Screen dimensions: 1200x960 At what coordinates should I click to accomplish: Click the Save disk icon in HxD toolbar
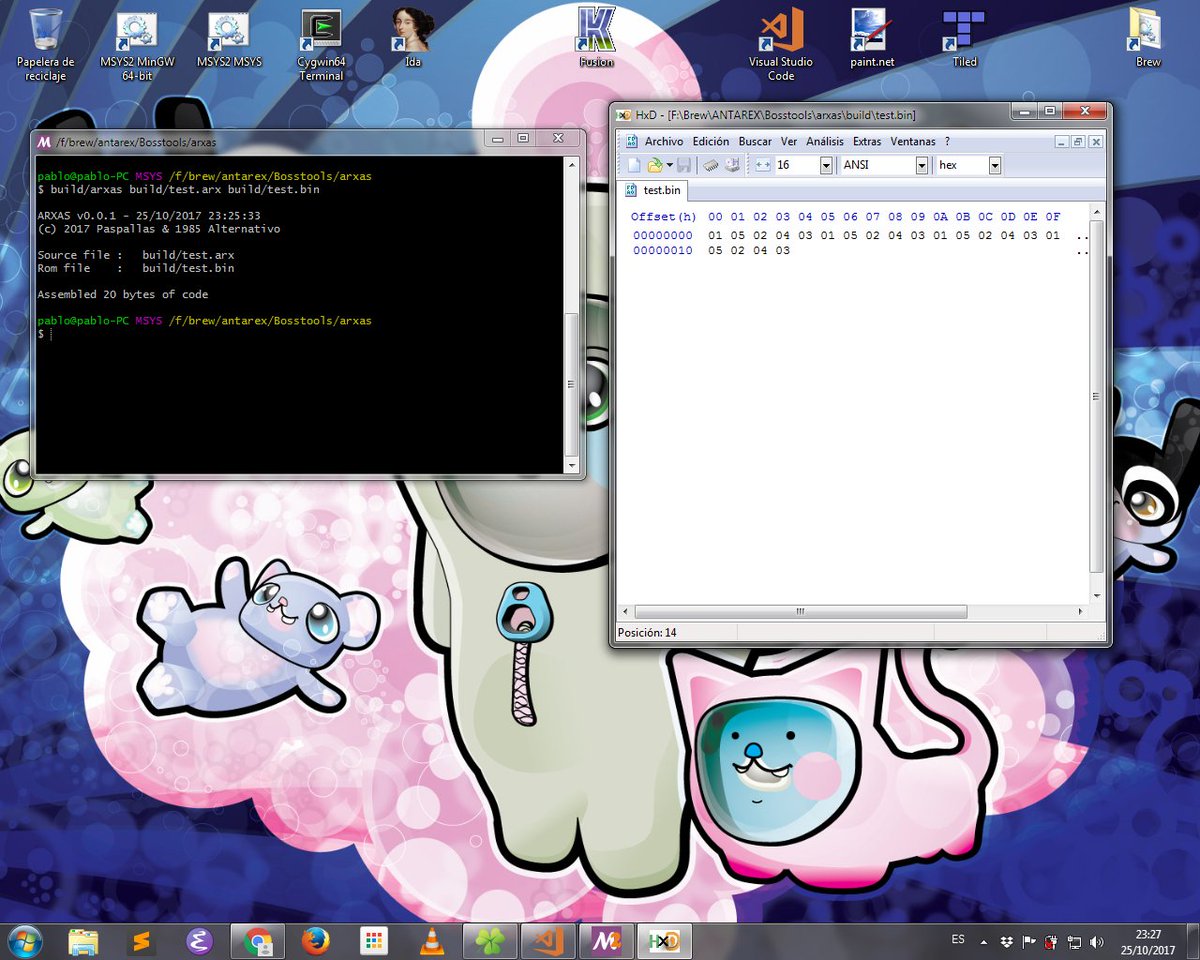[x=684, y=165]
